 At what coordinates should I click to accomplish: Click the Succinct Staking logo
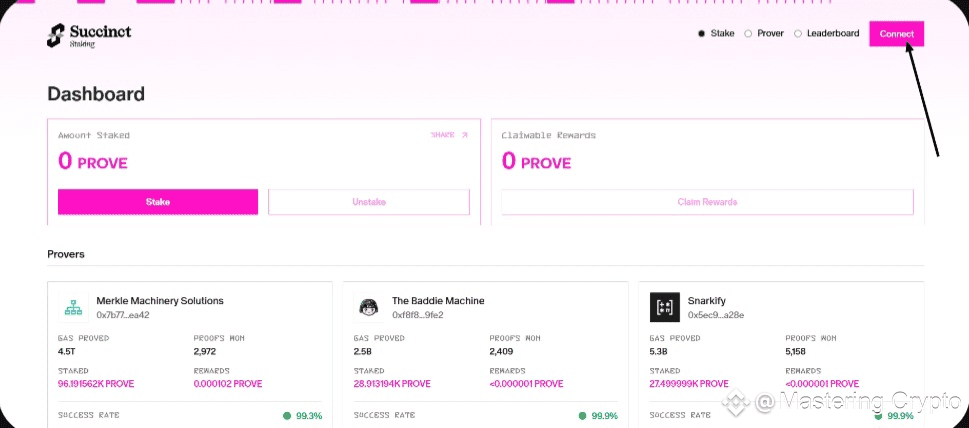[89, 35]
